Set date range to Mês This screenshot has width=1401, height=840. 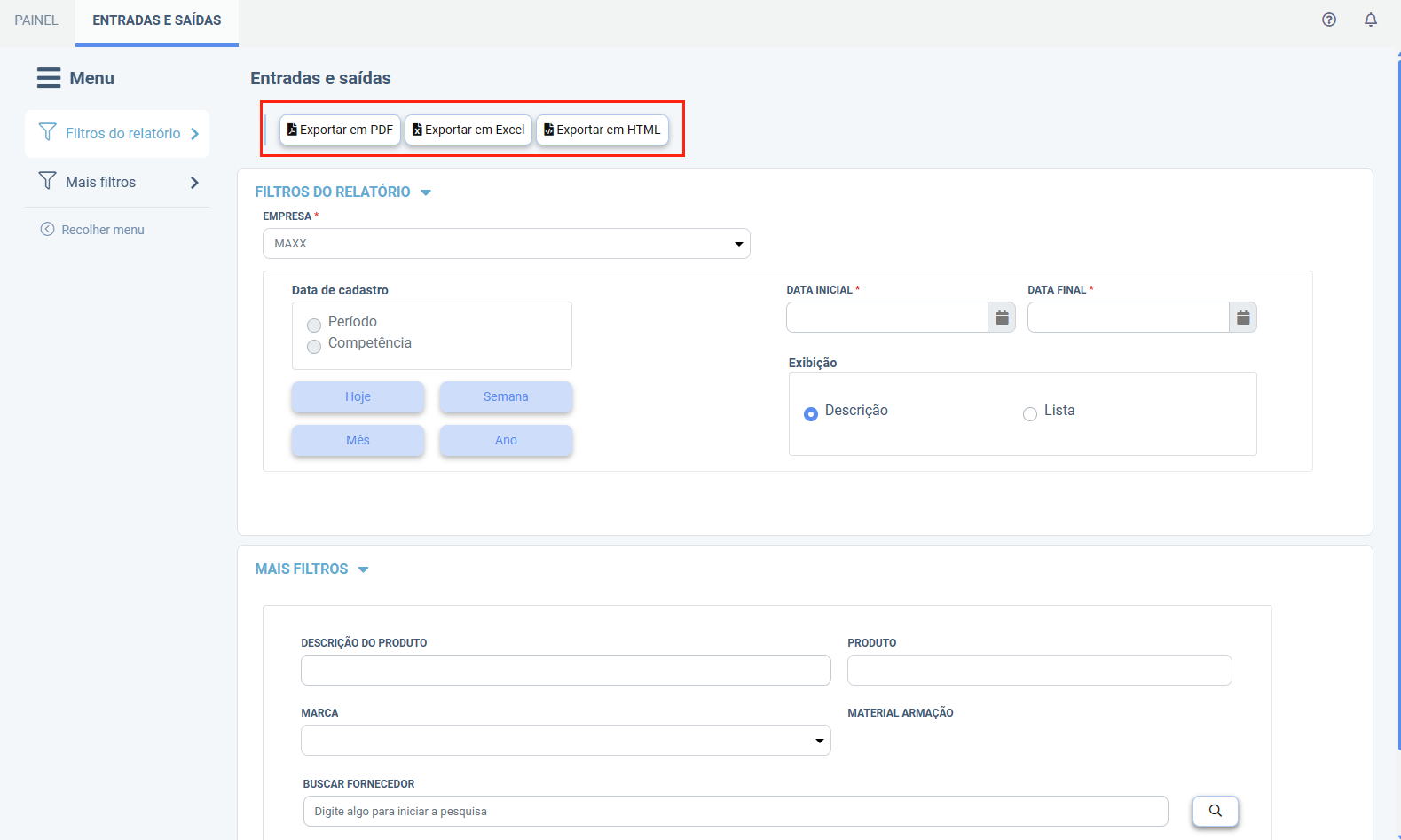coord(358,440)
